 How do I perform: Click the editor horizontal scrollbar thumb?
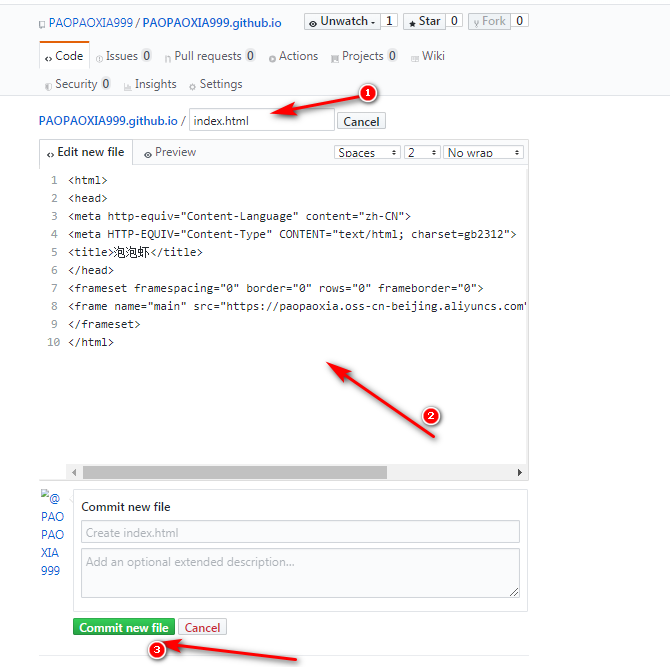pos(235,472)
